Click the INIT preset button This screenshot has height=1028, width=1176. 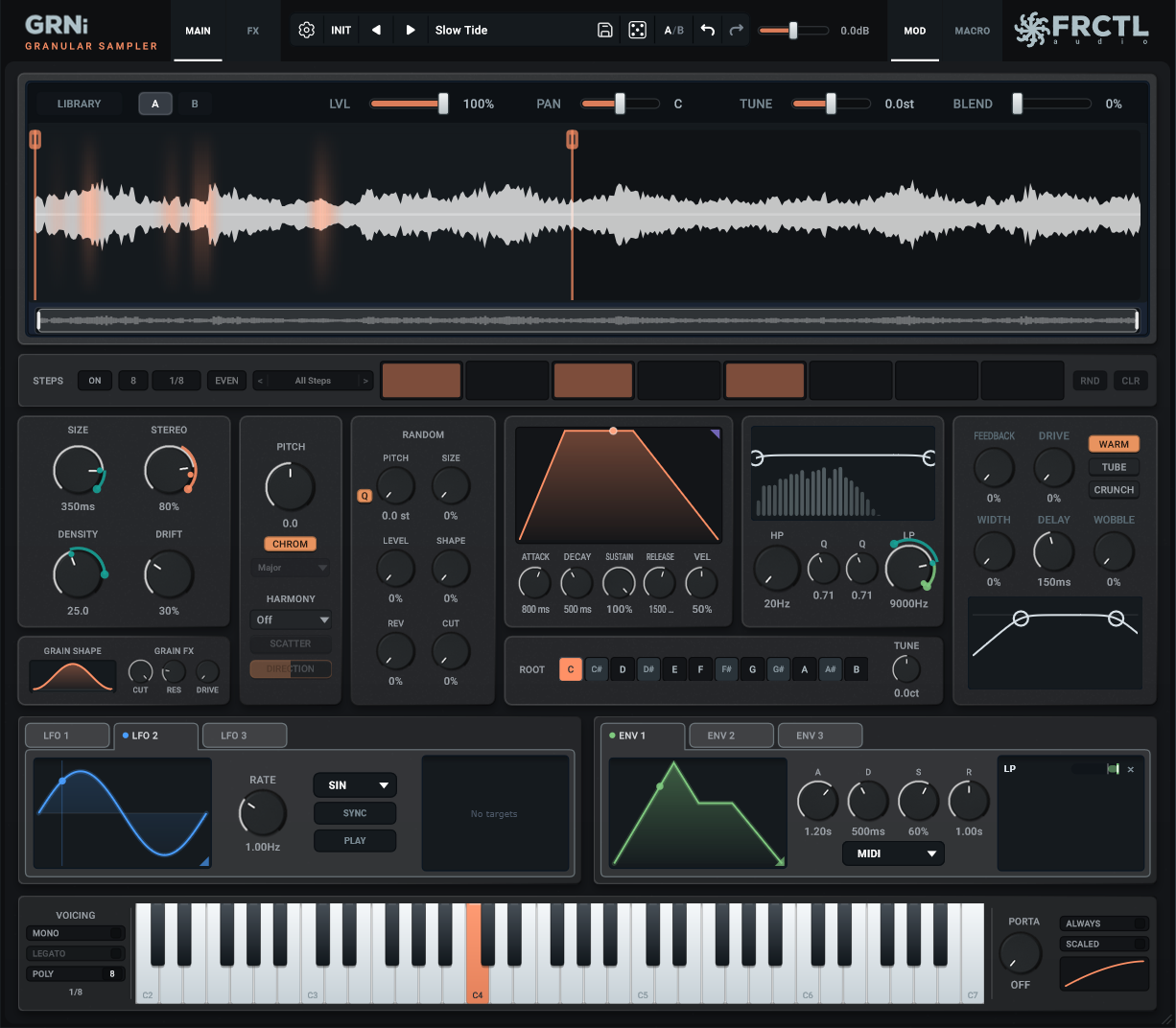pyautogui.click(x=341, y=30)
